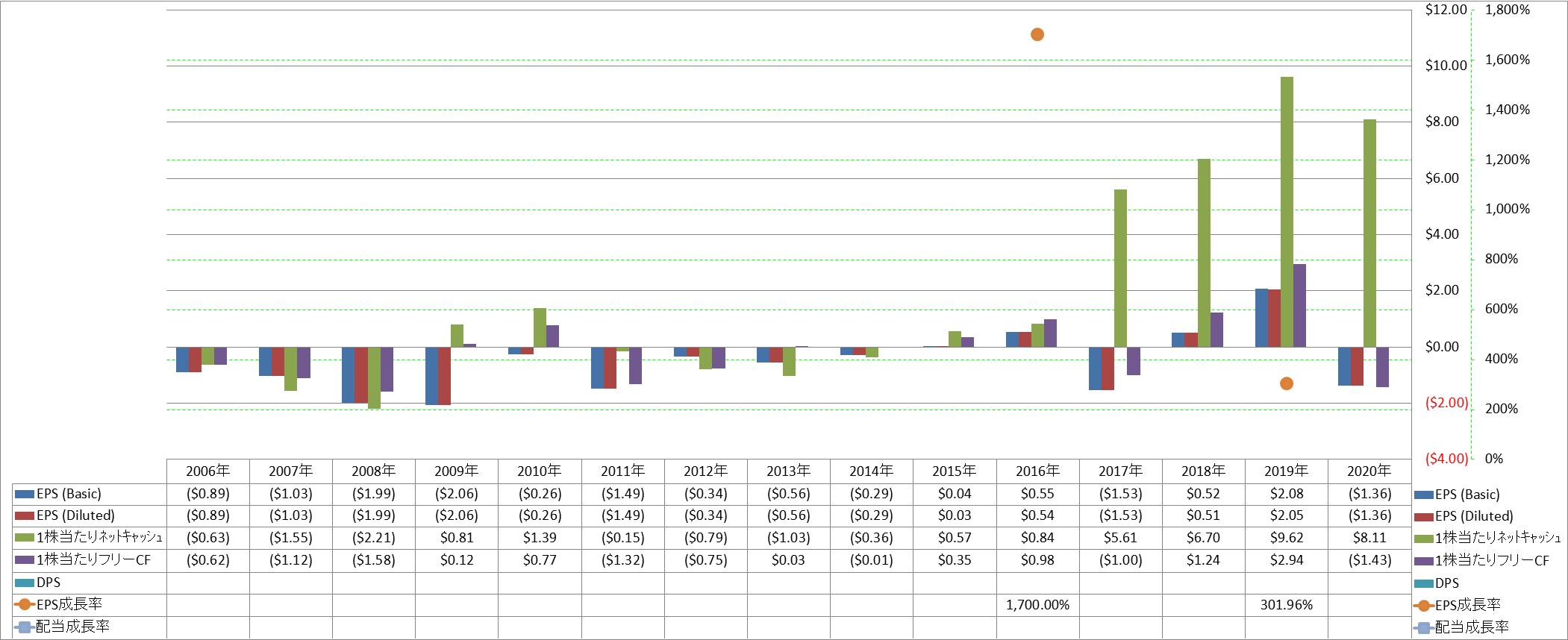Image resolution: width=1568 pixels, height=640 pixels.
Task: Click the ($0.63) net cash cell for 2006
Action: tap(208, 538)
